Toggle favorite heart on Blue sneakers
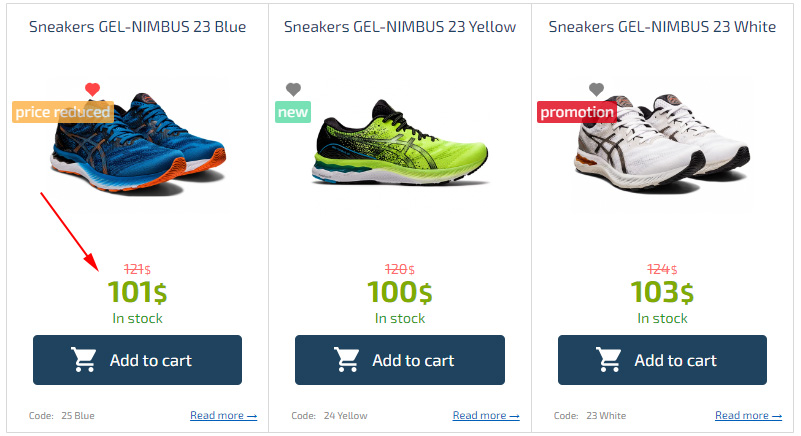The width and height of the screenshot is (801, 436). (x=93, y=90)
